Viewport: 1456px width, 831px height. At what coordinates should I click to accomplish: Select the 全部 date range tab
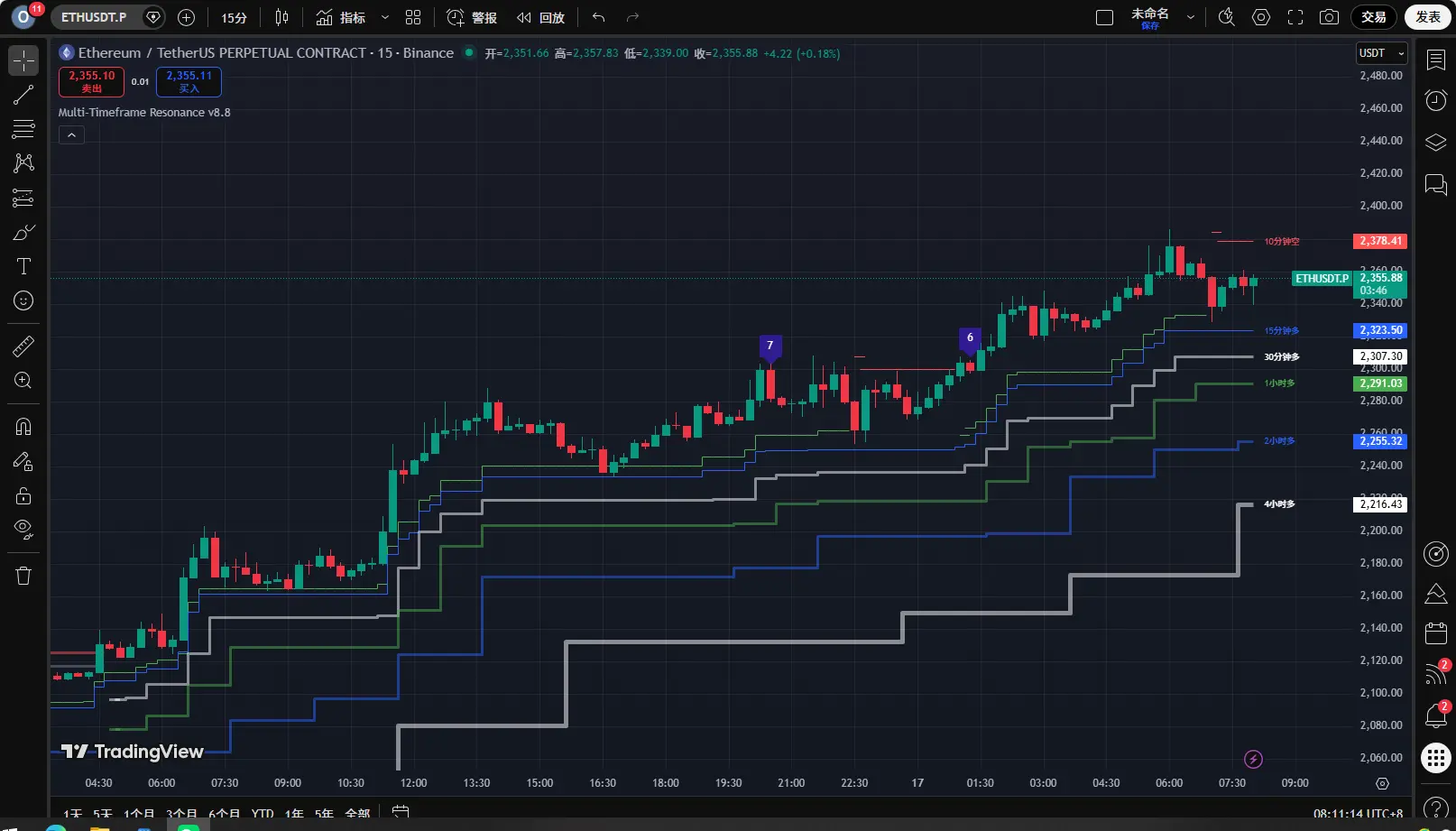(357, 814)
